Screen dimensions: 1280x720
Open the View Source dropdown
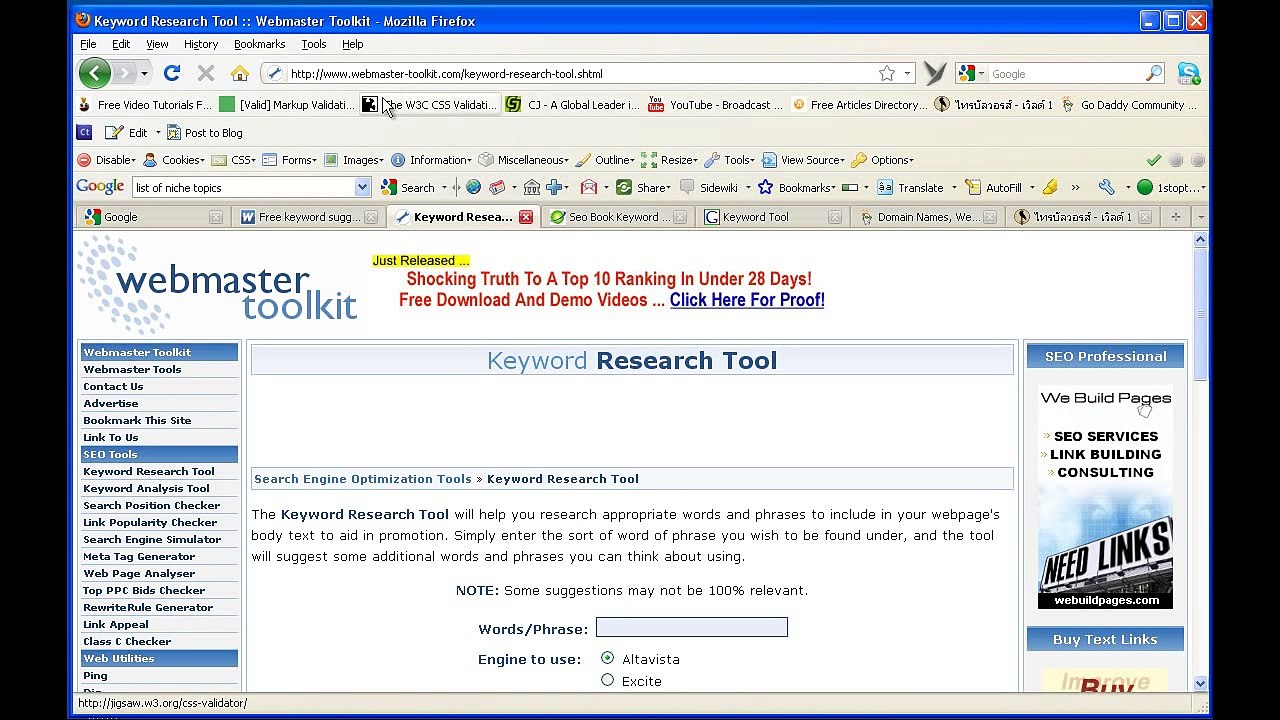[804, 160]
